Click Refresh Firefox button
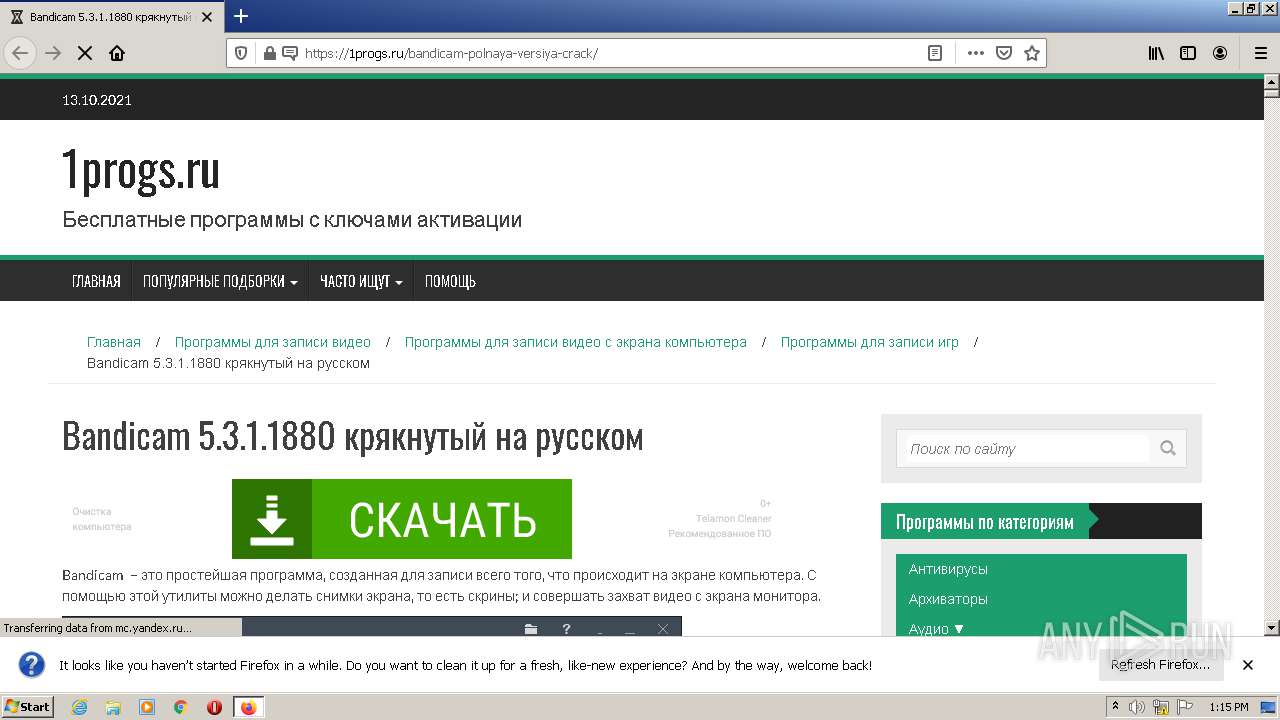1280x720 pixels. [1160, 665]
